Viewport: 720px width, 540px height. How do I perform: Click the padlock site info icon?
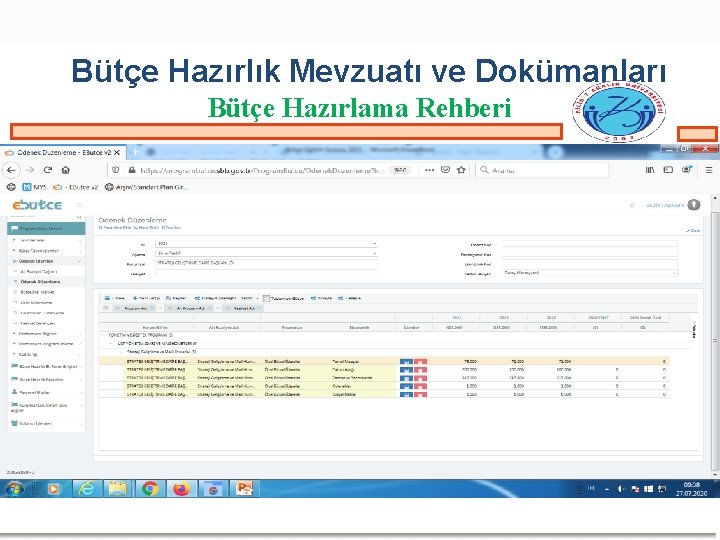pos(132,170)
